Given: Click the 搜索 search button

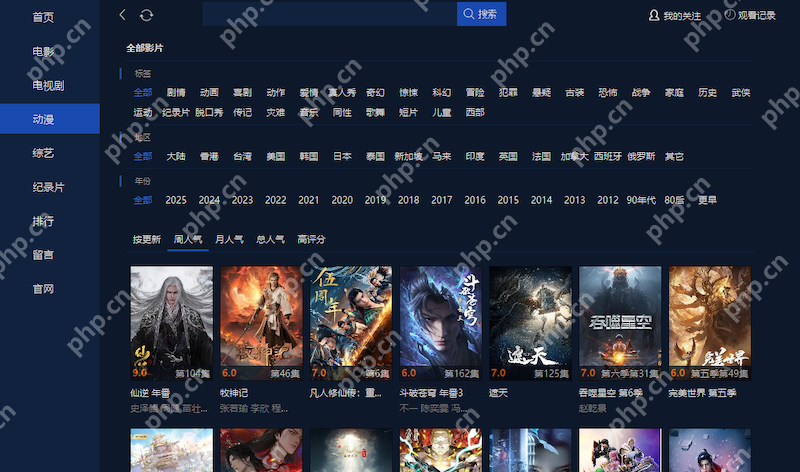Looking at the screenshot, I should [481, 14].
